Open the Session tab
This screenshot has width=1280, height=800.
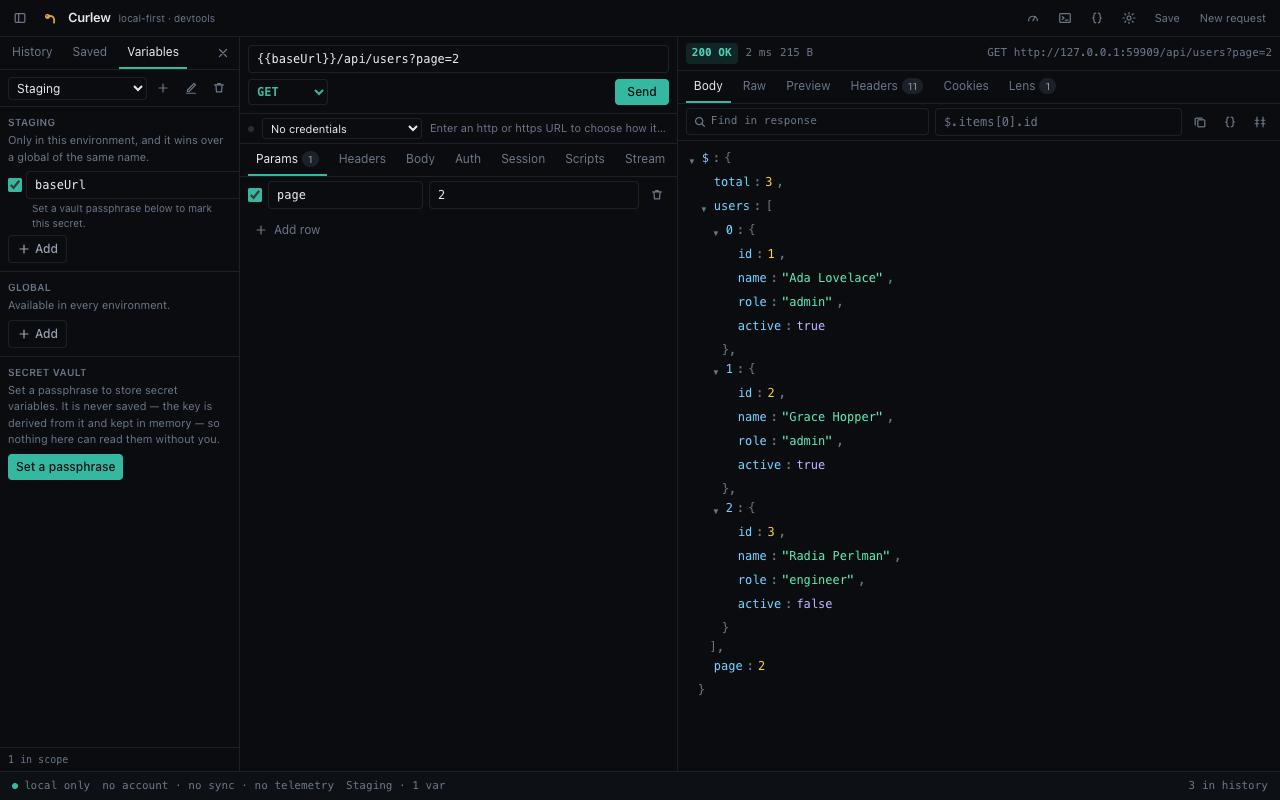click(x=523, y=159)
